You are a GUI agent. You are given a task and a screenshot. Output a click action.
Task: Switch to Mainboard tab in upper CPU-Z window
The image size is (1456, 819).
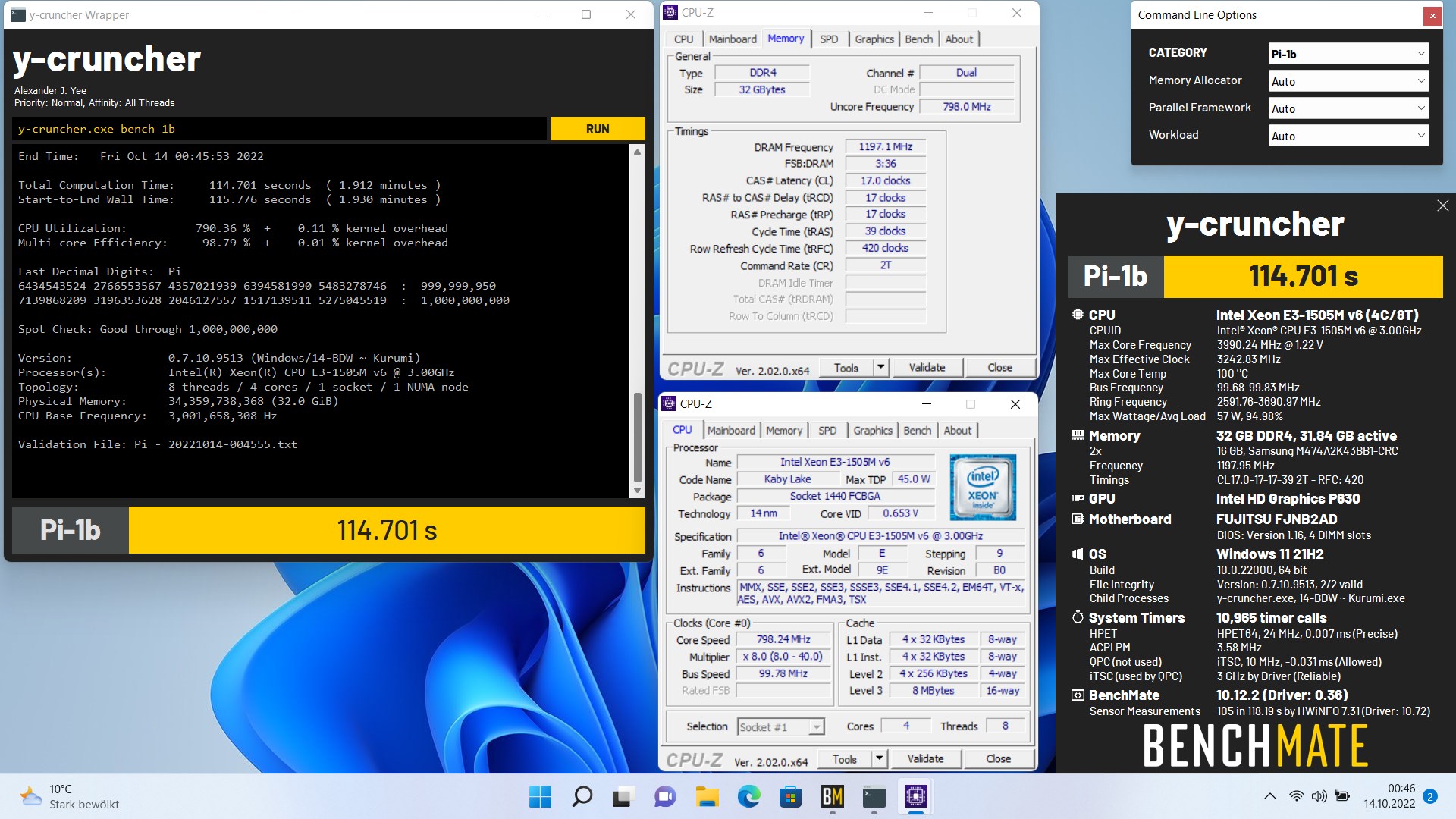pos(733,39)
